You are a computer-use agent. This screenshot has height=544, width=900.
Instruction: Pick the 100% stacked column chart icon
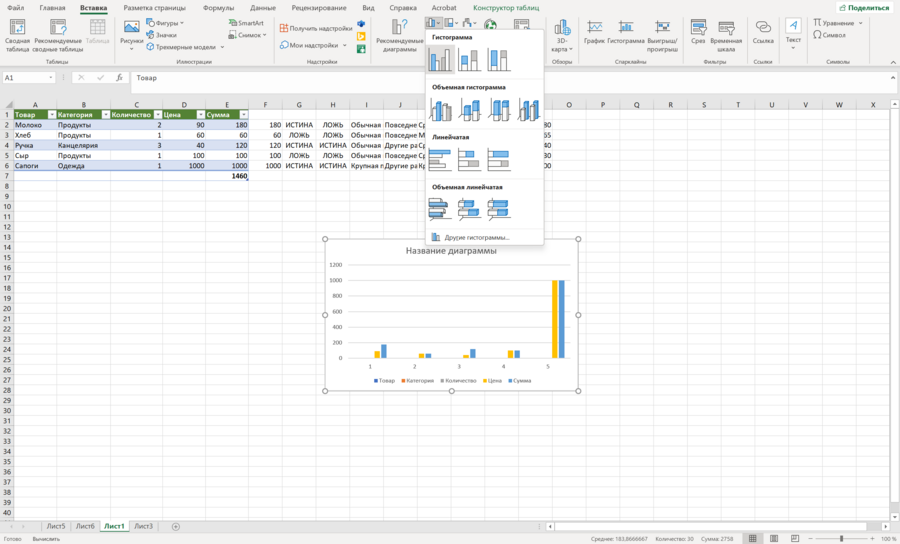pyautogui.click(x=499, y=60)
